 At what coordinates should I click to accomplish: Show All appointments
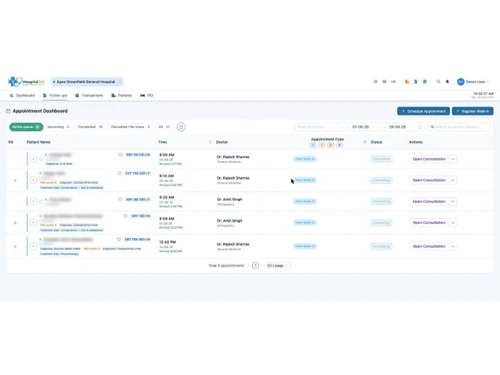[164, 127]
